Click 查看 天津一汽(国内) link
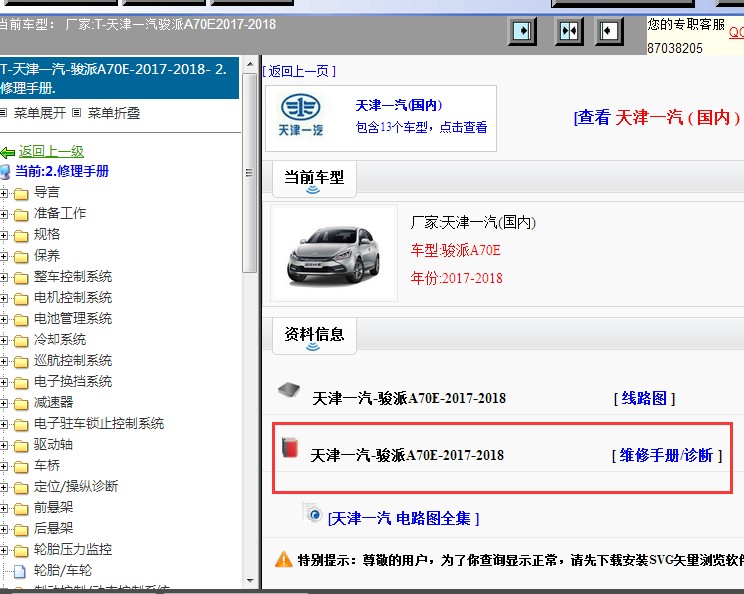 (657, 117)
